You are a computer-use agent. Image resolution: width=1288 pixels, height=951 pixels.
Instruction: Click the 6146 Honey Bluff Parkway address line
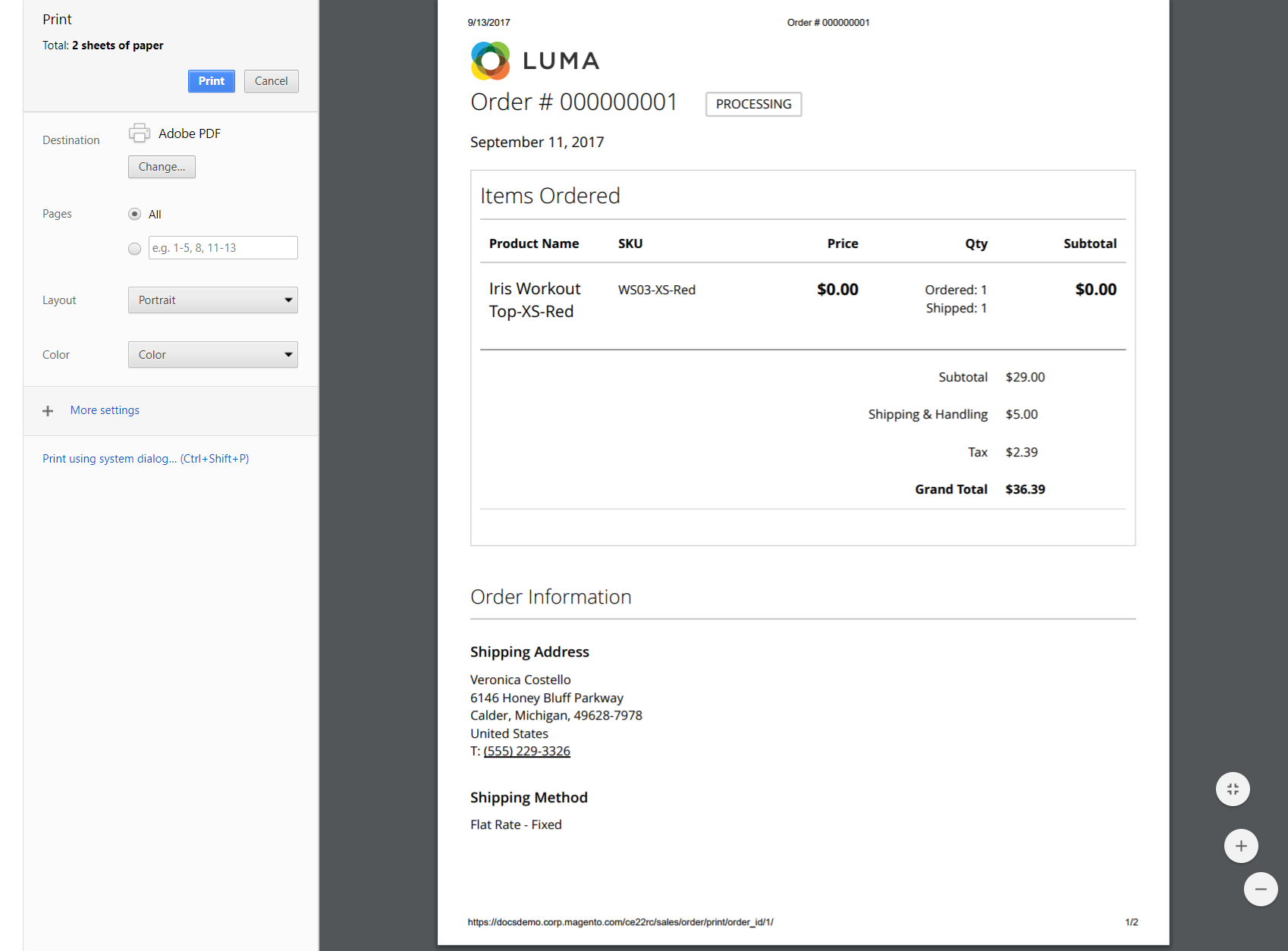[547, 698]
